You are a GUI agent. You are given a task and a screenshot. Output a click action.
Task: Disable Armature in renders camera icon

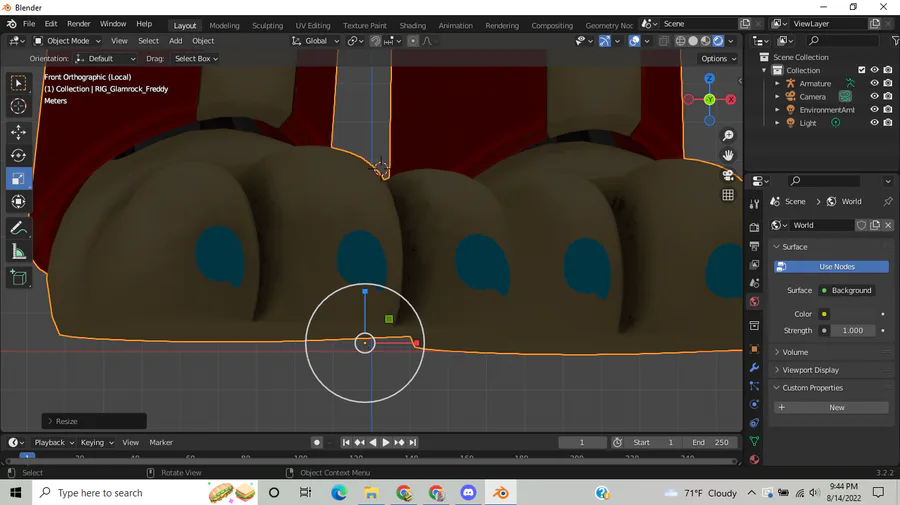(x=888, y=83)
